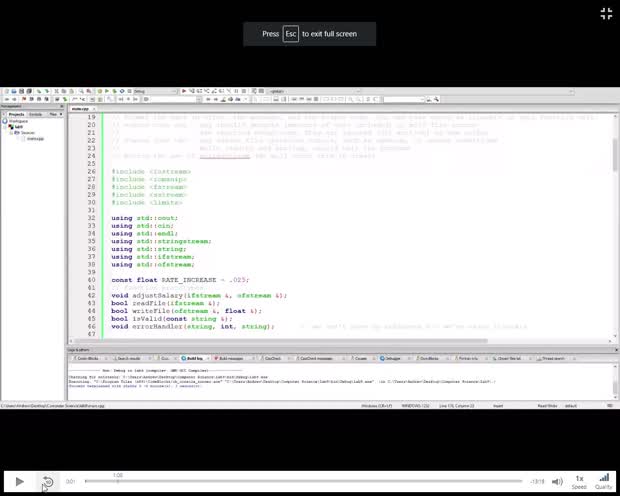Click the Copy toolbar icon

click(64, 91)
